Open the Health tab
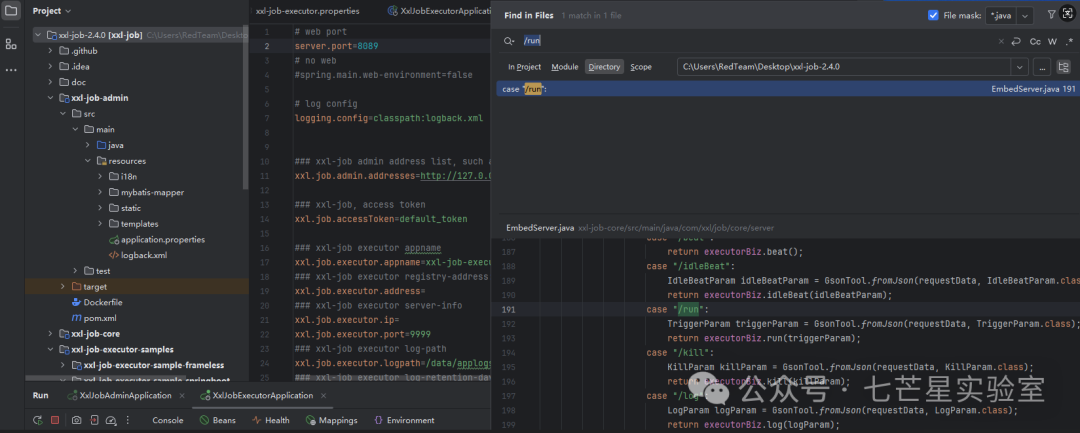 (271, 420)
